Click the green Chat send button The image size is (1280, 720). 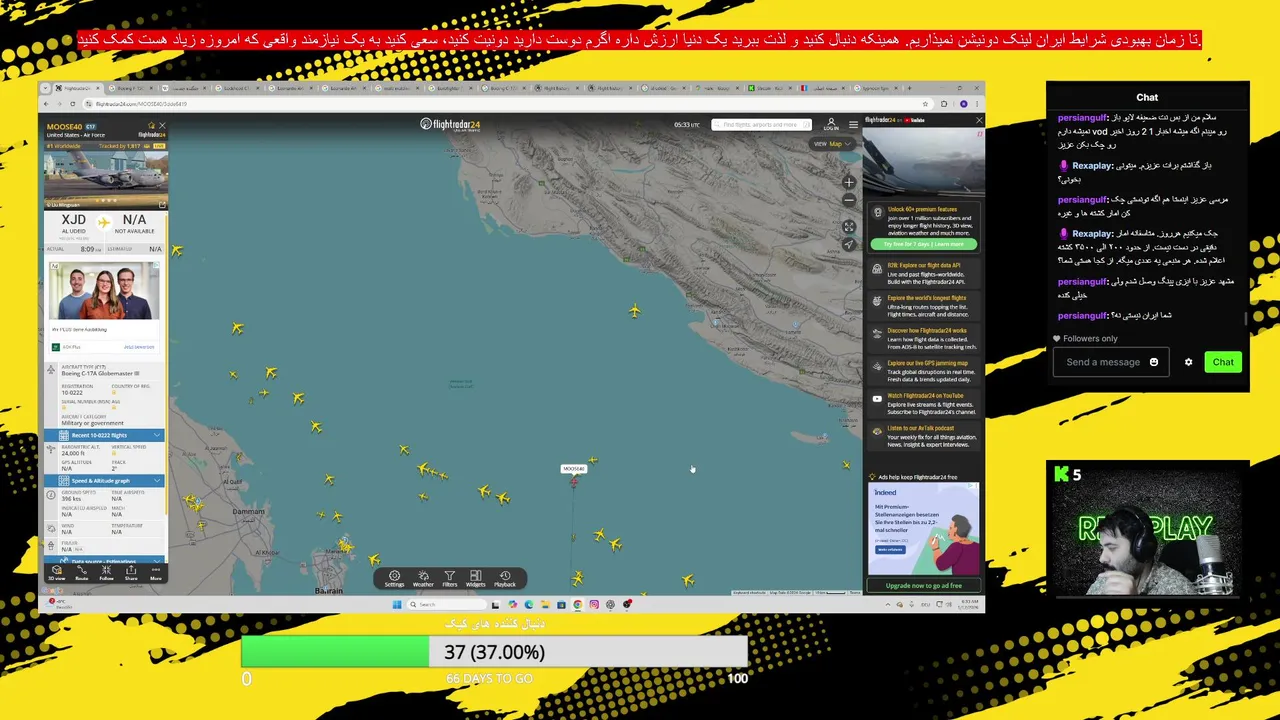1223,362
